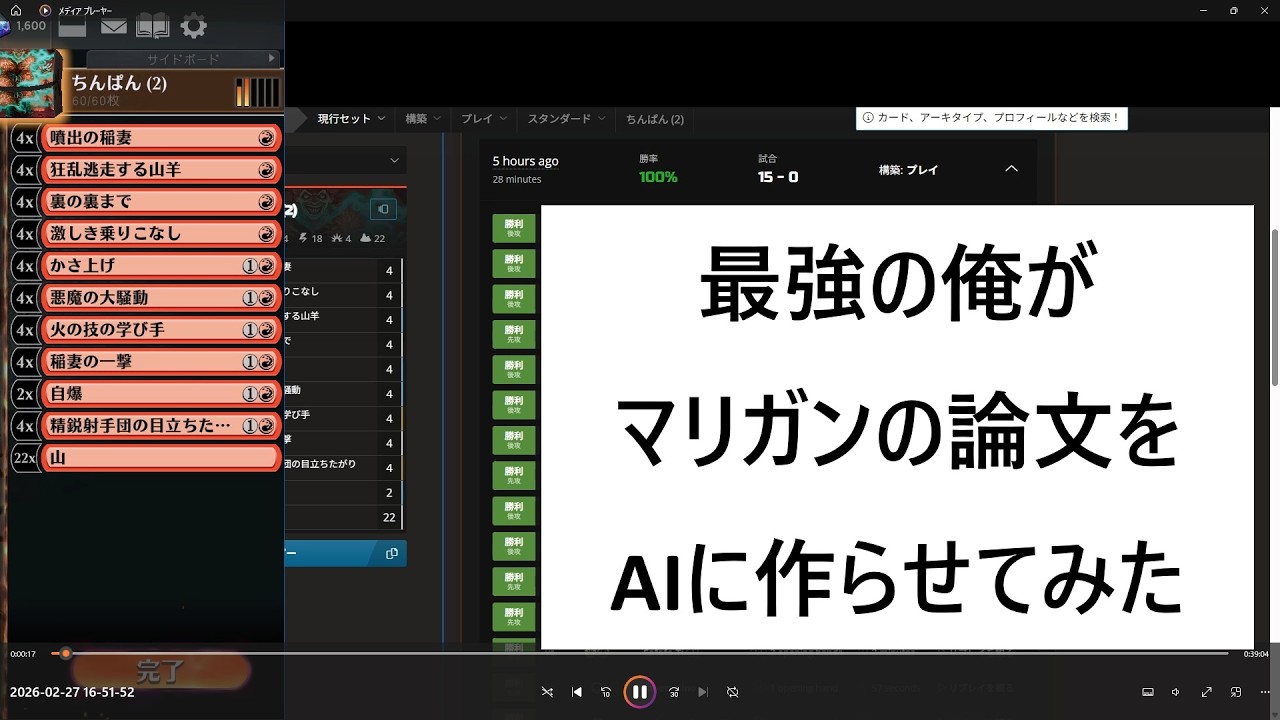This screenshot has width=1280, height=720.
Task: Open the Media Player home icon
Action: tap(15, 10)
